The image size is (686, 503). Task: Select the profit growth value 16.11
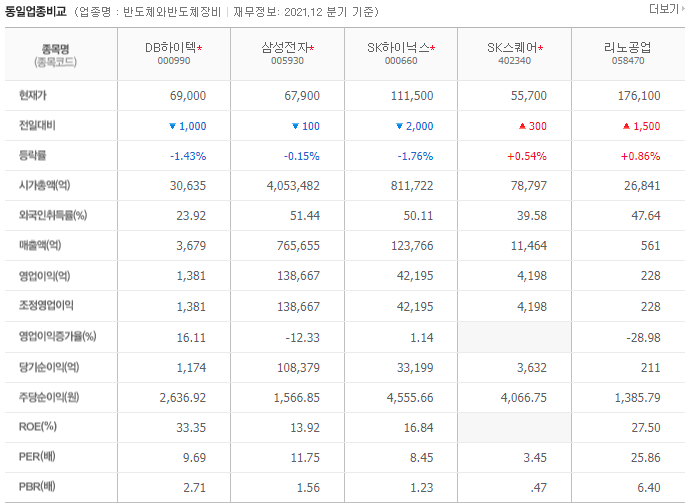click(191, 338)
